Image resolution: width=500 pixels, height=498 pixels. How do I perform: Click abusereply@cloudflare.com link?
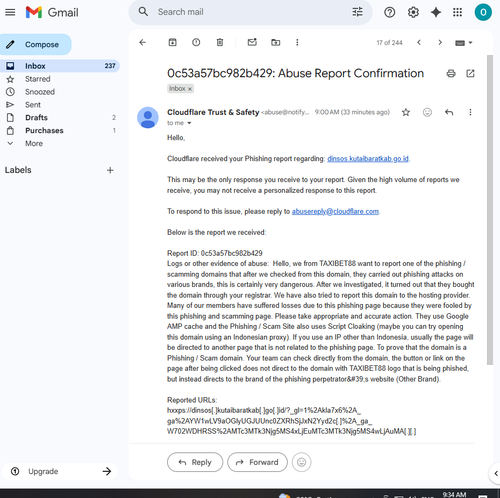pos(335,211)
